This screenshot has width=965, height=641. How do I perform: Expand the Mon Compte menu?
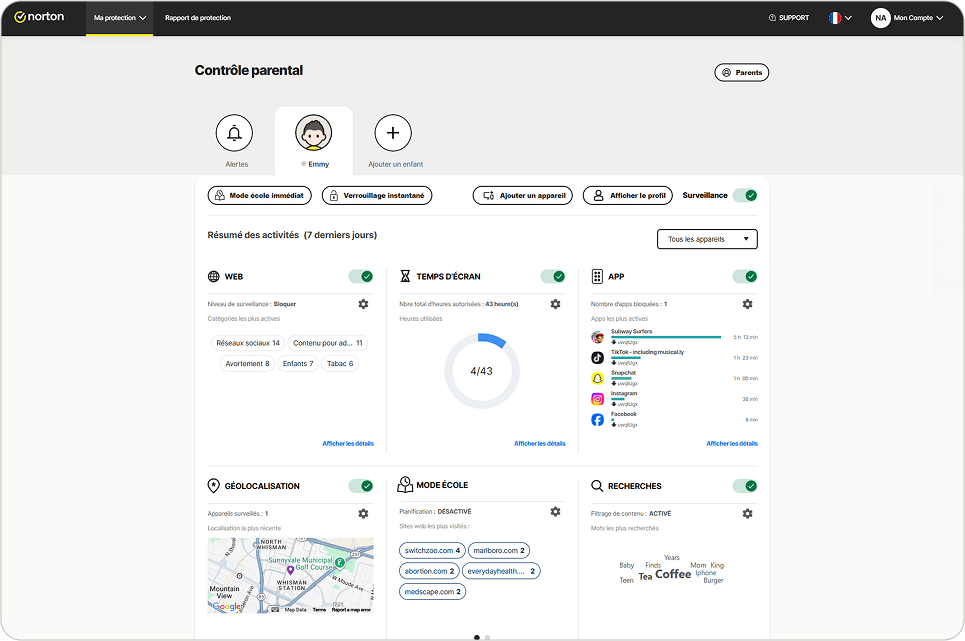pos(907,18)
